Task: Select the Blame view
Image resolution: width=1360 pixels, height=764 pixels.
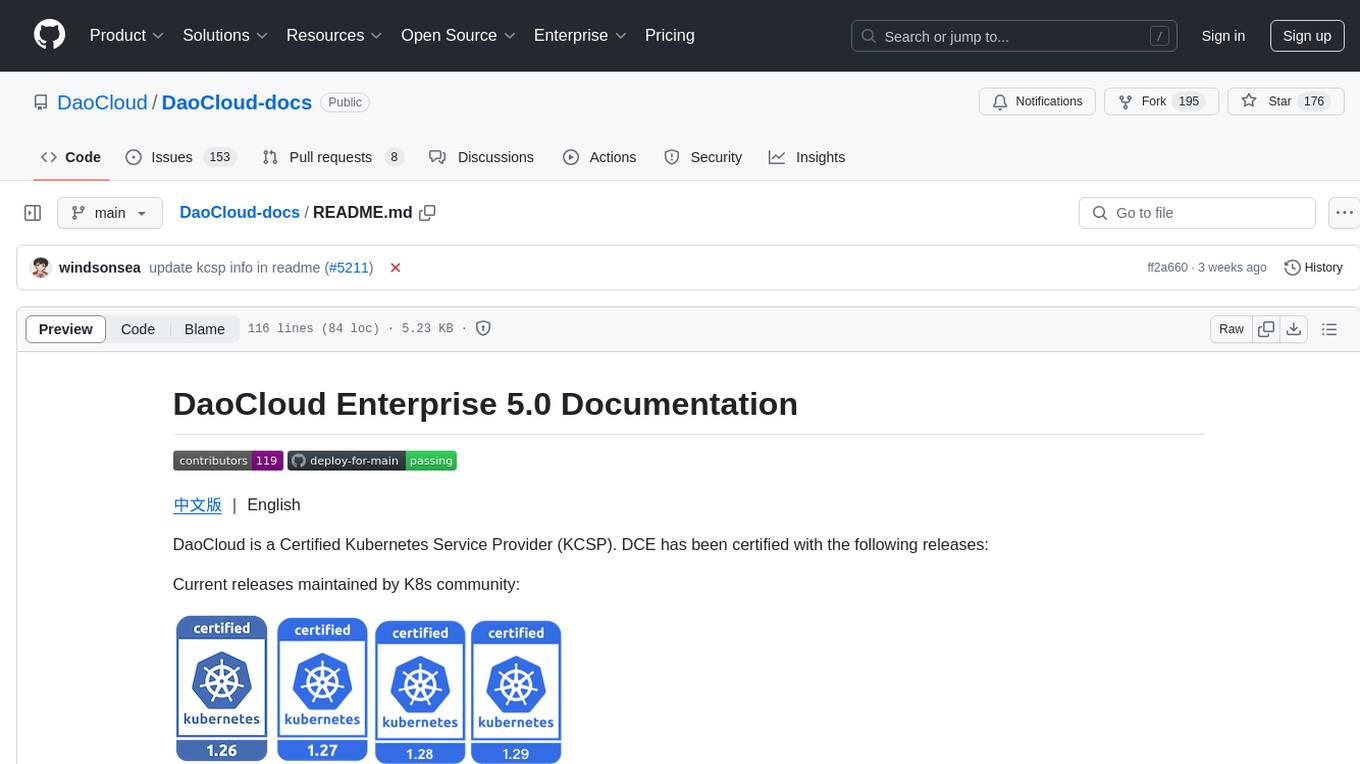Action: point(204,329)
